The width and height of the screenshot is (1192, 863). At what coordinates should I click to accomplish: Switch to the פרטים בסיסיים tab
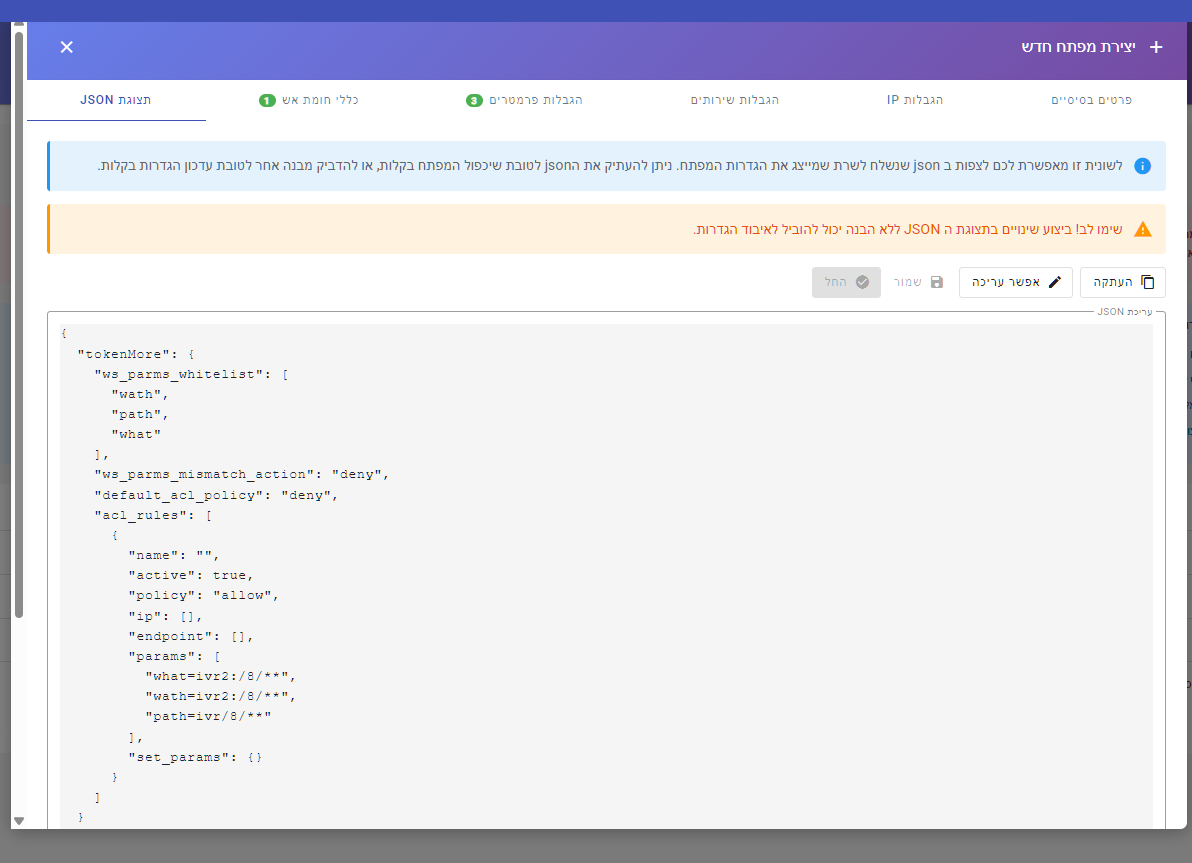tap(1091, 100)
